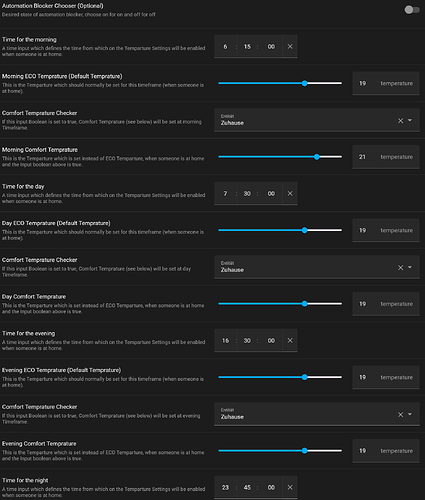Clear the morning Comfort Checker entity
Screen dimensions: 425x500
point(400,121)
